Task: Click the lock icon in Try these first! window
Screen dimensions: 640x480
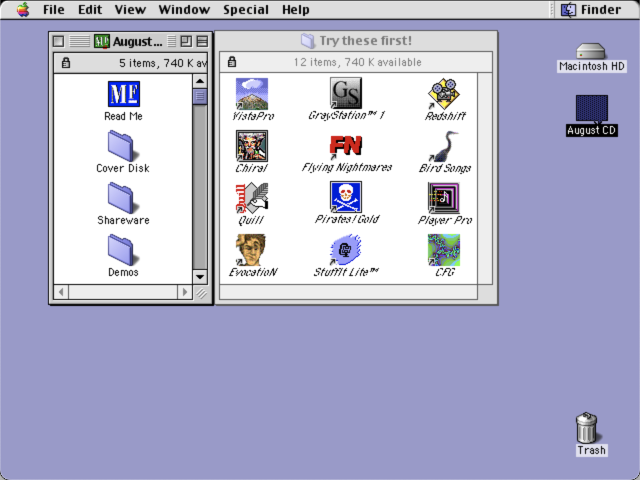Action: click(x=232, y=62)
